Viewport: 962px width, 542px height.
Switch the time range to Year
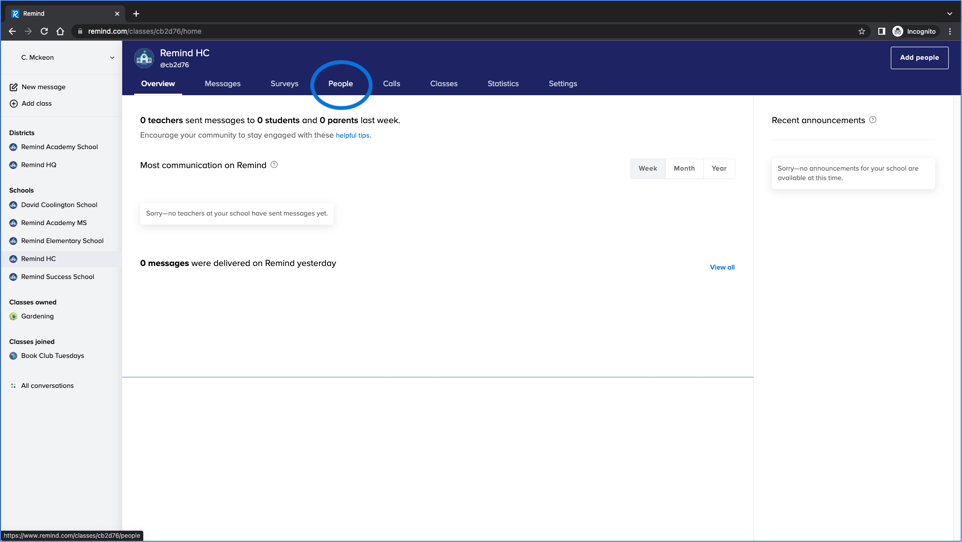719,168
